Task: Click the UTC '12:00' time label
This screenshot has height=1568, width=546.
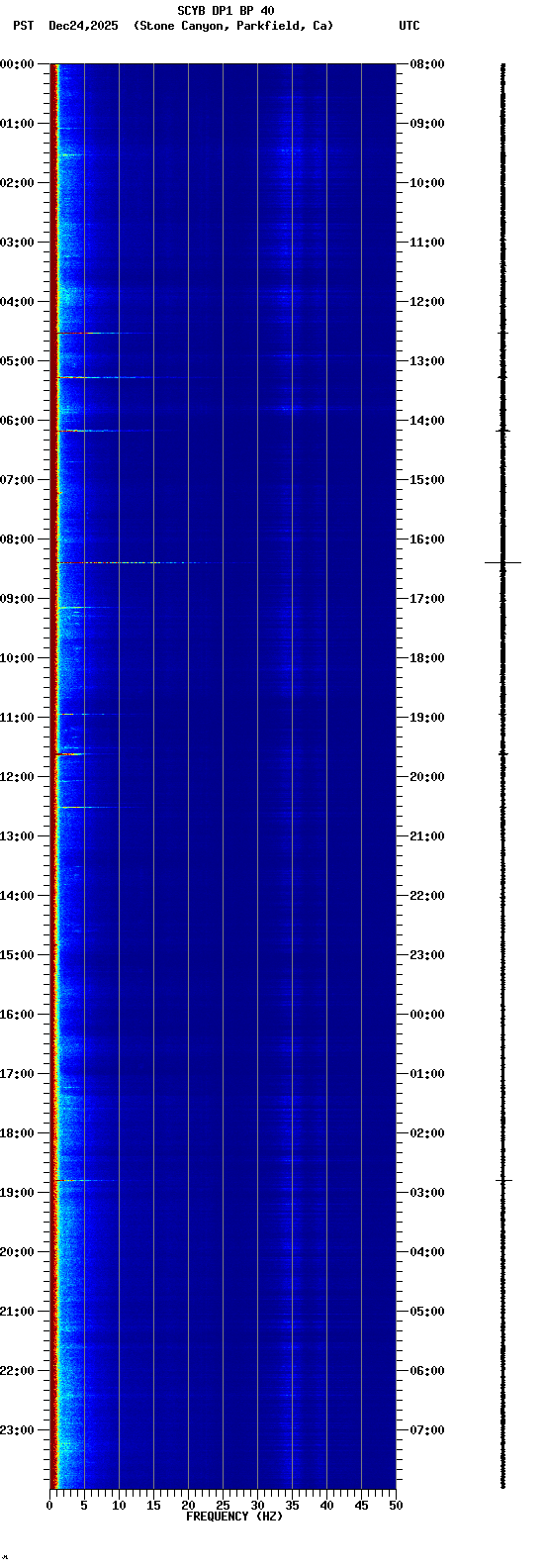Action: (427, 302)
